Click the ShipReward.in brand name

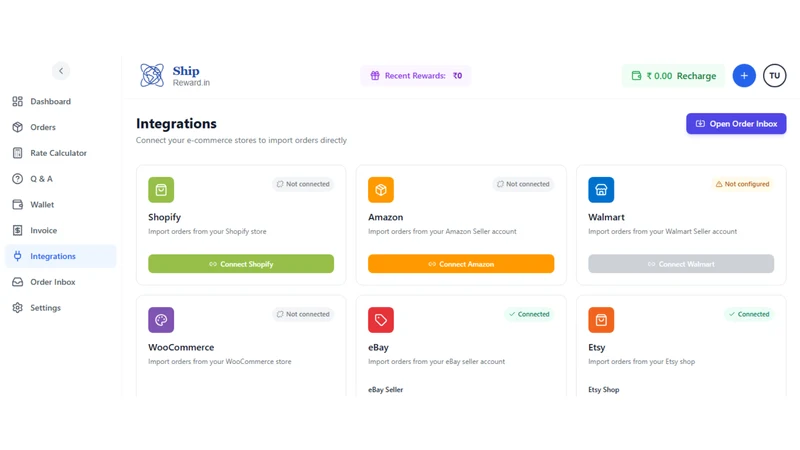(x=191, y=76)
